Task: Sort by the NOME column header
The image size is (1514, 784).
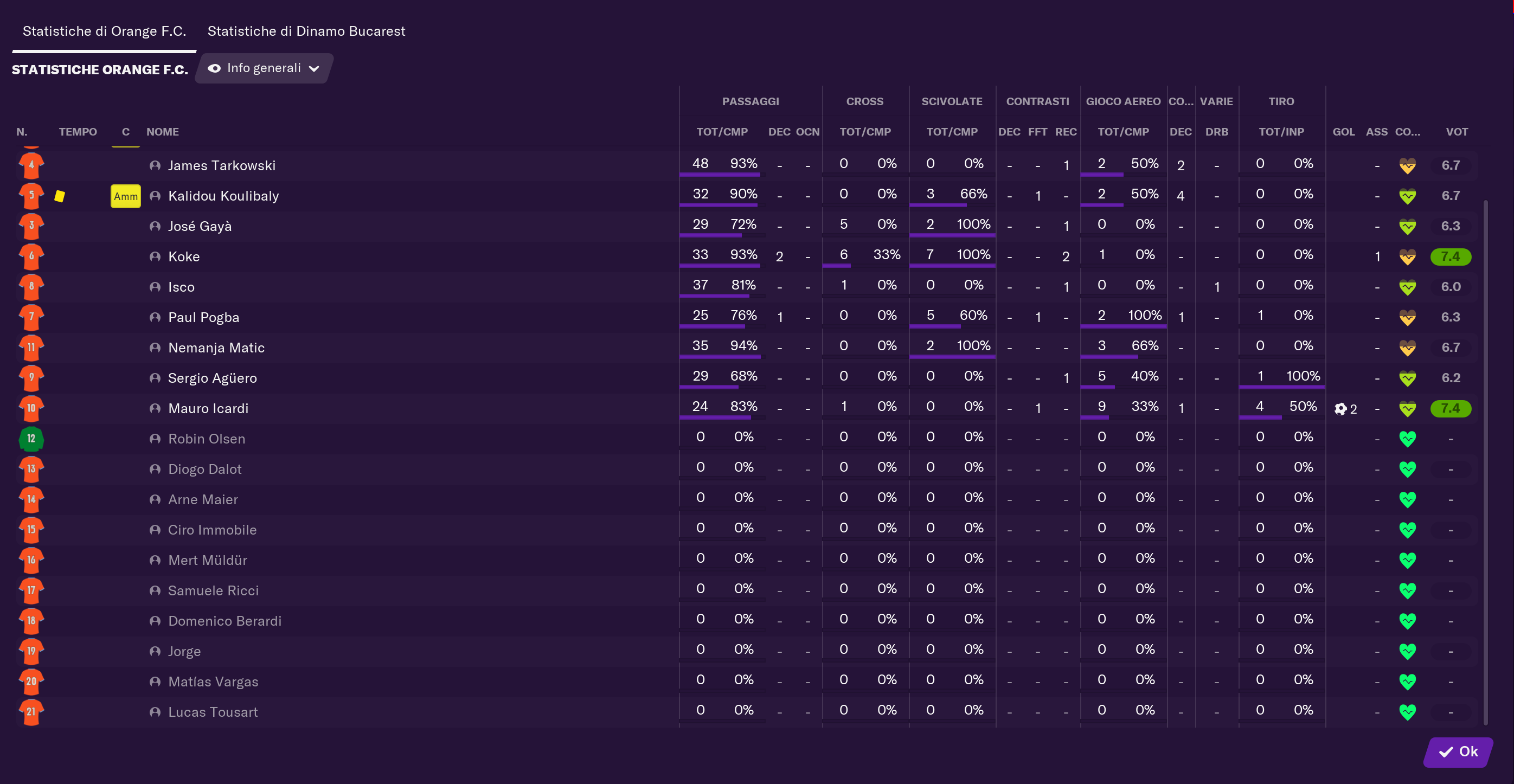Action: click(162, 132)
